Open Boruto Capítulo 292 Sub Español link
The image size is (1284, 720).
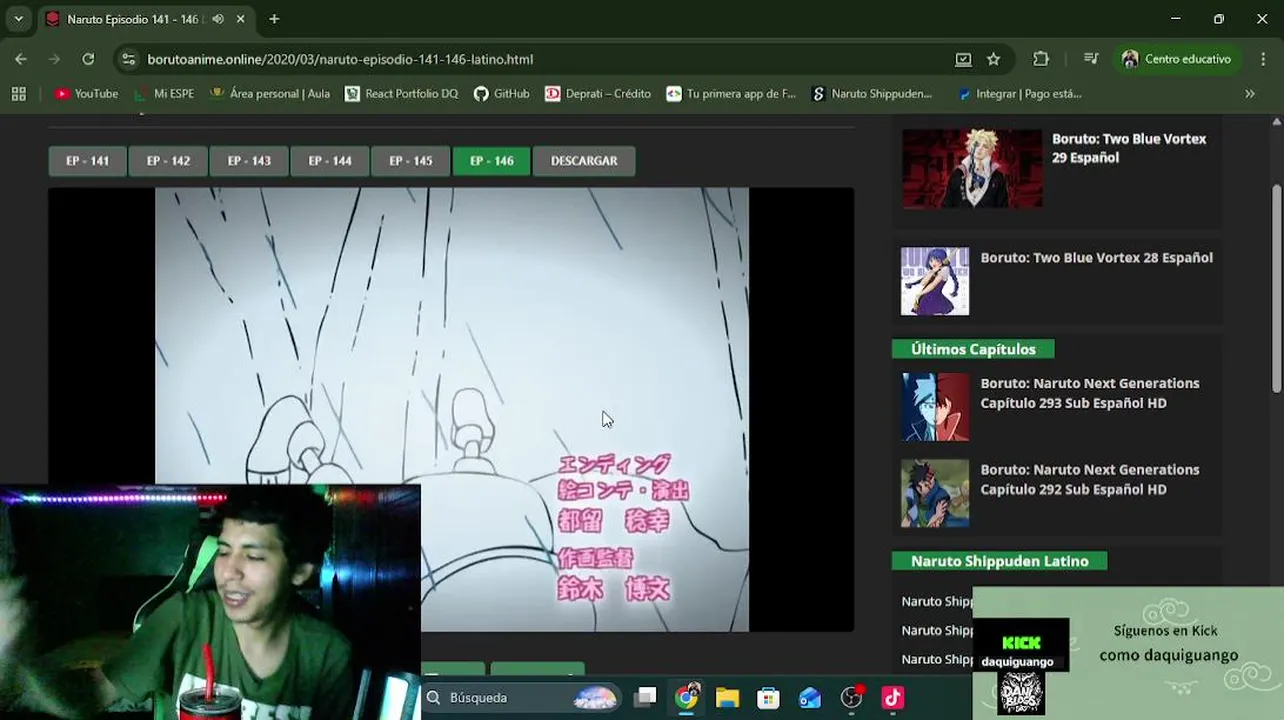point(1089,479)
